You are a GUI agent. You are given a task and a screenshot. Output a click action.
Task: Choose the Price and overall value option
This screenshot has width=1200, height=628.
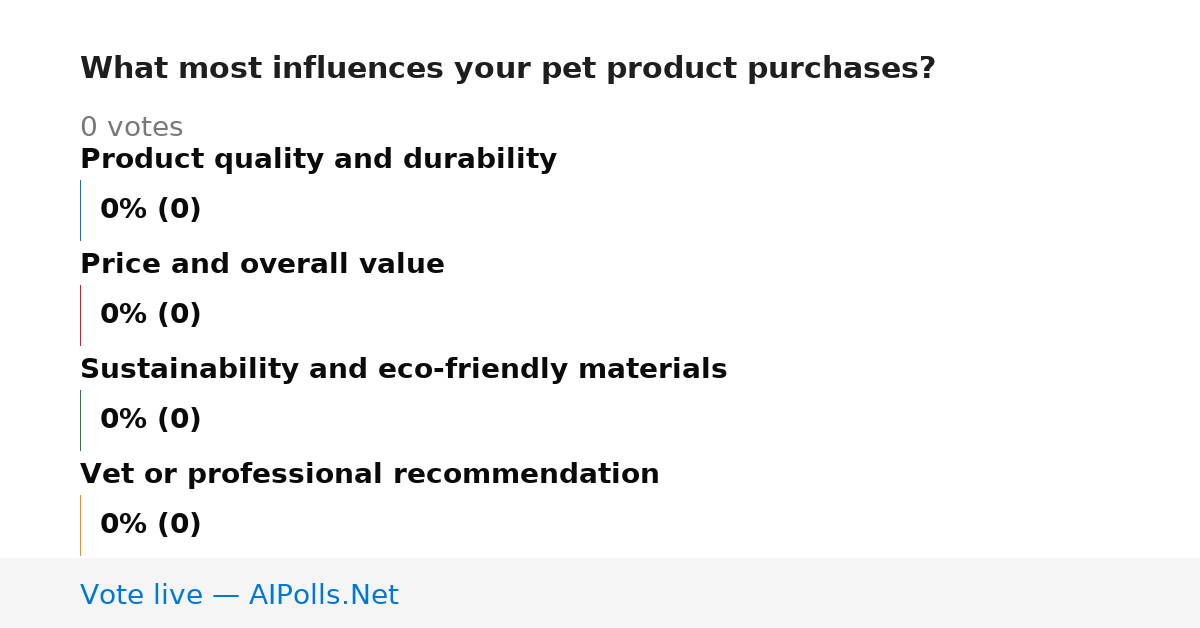tap(262, 265)
